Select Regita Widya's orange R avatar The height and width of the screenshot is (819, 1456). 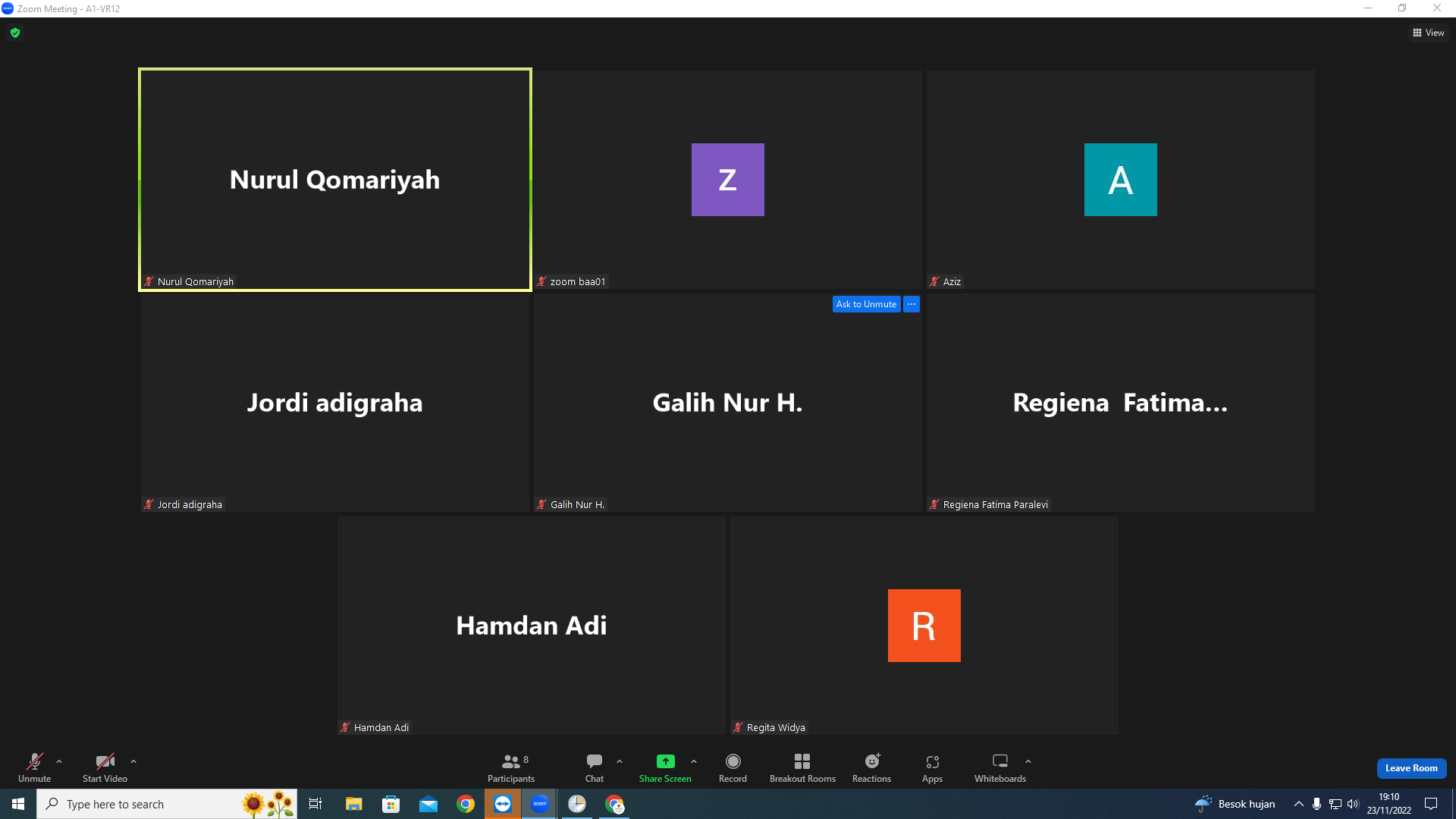[924, 626]
